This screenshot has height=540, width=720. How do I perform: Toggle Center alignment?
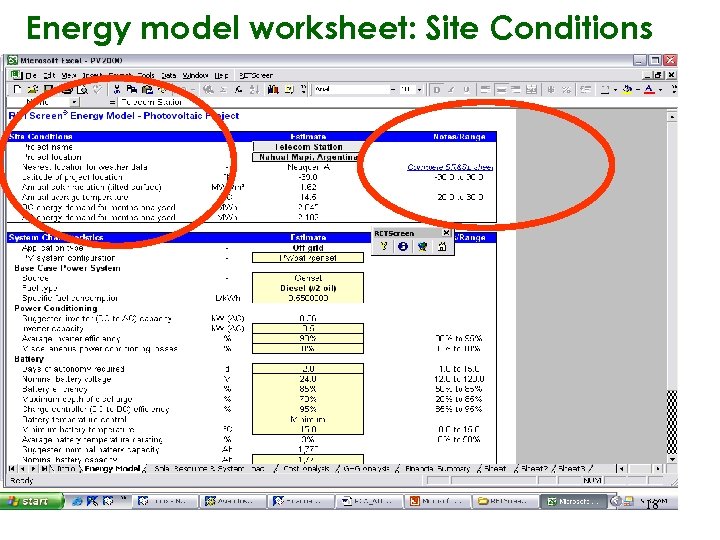(x=501, y=90)
